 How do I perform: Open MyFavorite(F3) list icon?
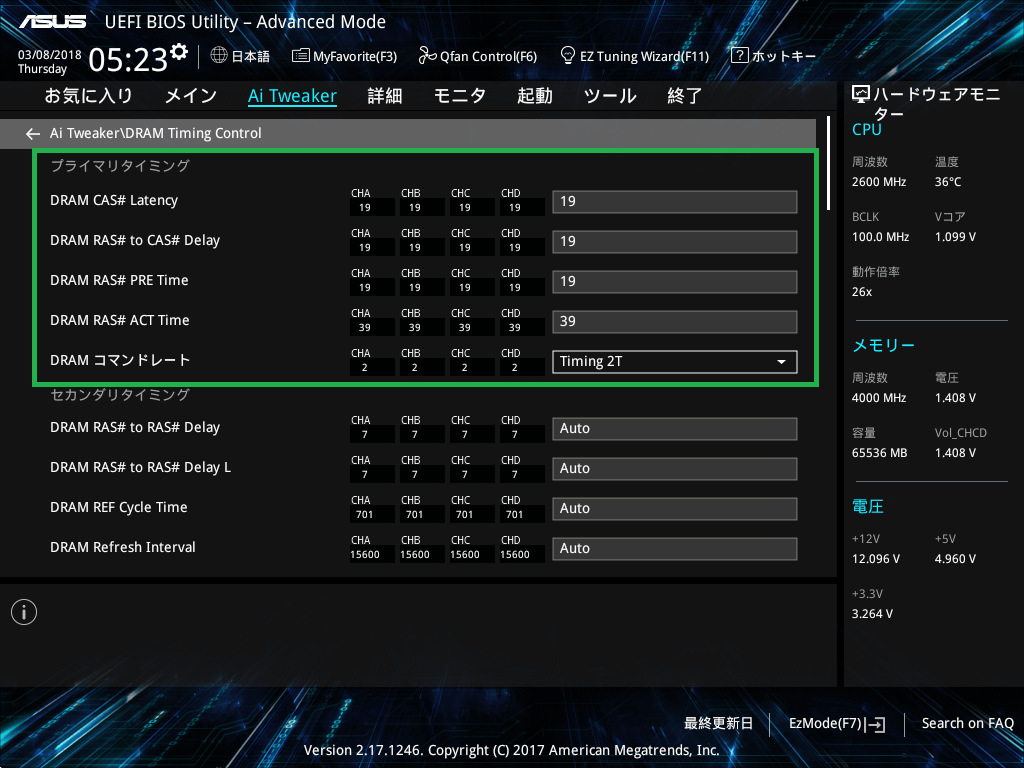click(300, 56)
